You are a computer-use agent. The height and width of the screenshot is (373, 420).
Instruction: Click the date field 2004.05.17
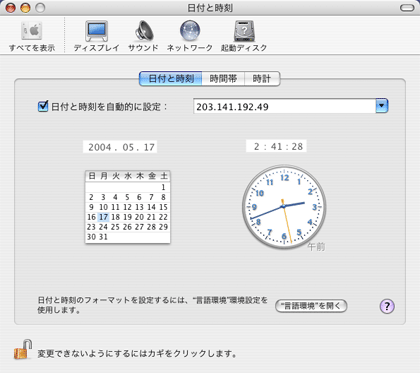pos(120,147)
